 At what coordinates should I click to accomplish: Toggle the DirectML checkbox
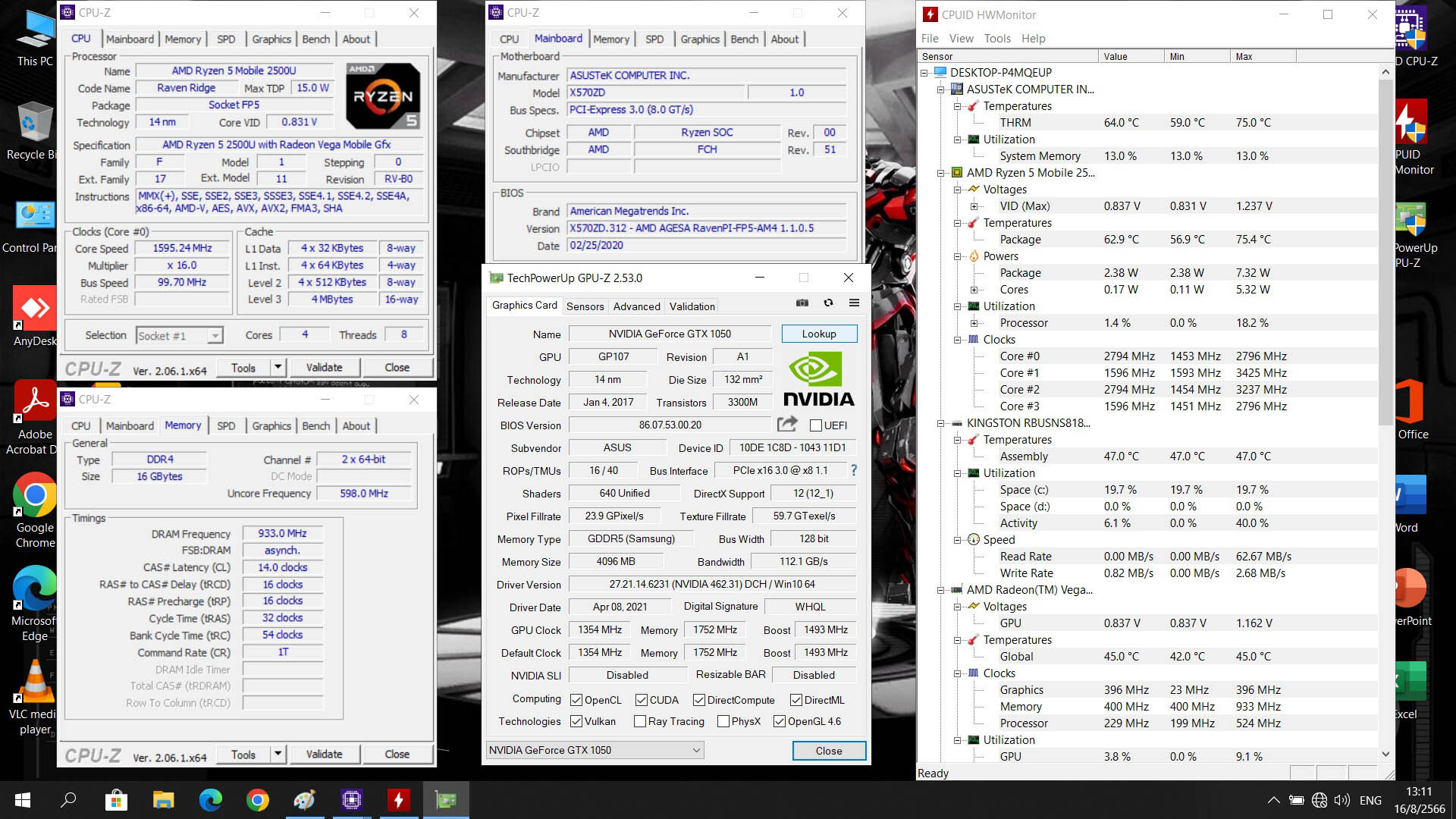tap(796, 700)
